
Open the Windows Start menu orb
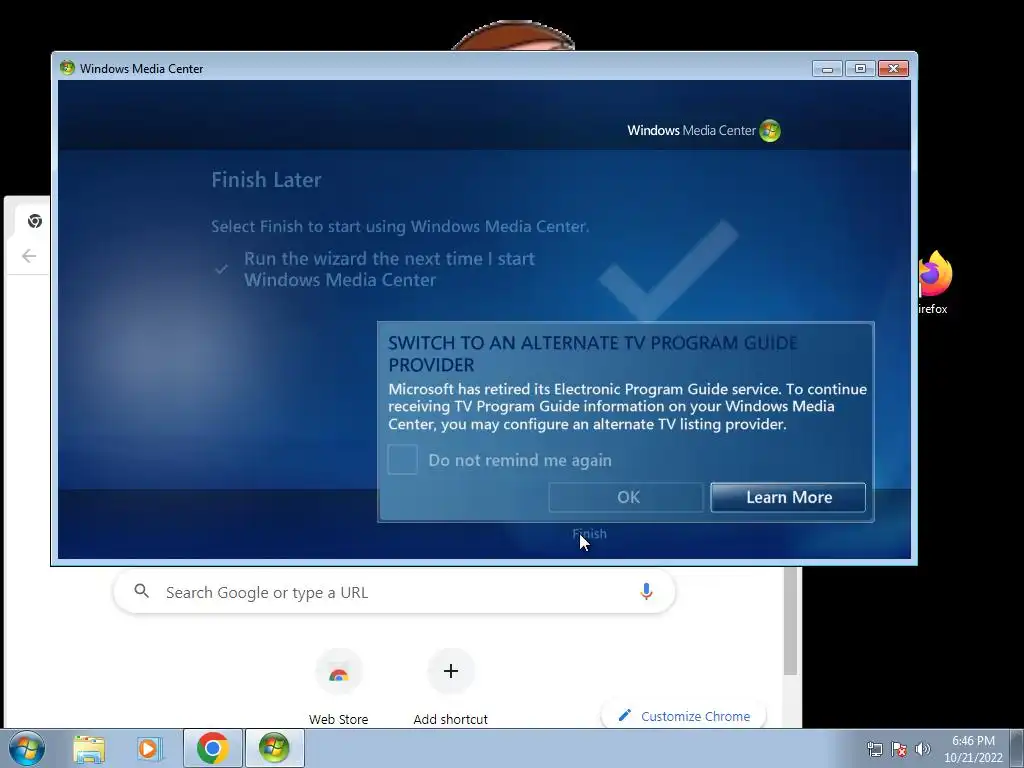click(x=27, y=748)
